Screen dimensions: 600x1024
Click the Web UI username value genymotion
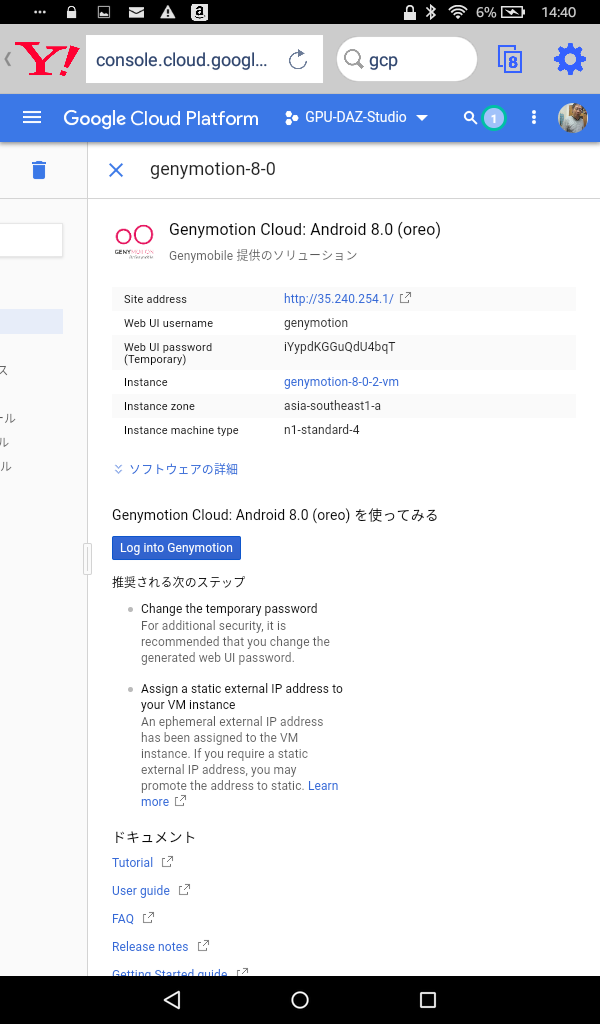pos(316,323)
